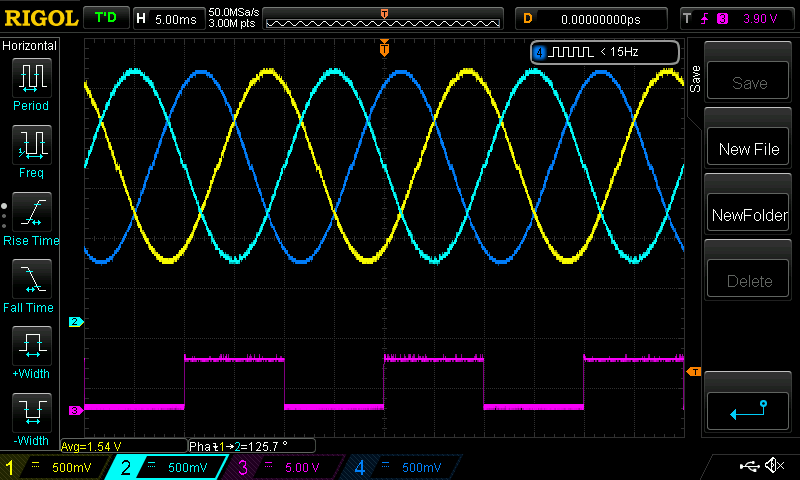Click the channel 4 frequency counter readout
The height and width of the screenshot is (480, 800).
tap(604, 52)
